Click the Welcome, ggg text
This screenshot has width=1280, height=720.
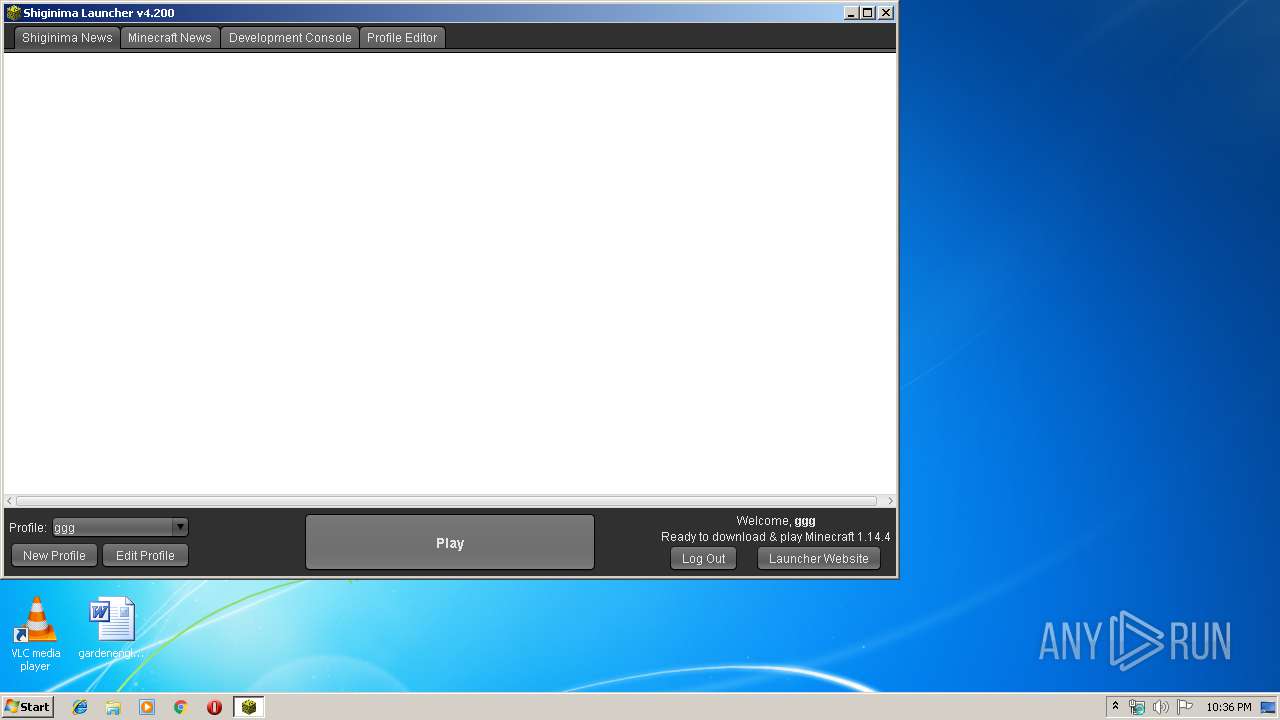(776, 521)
